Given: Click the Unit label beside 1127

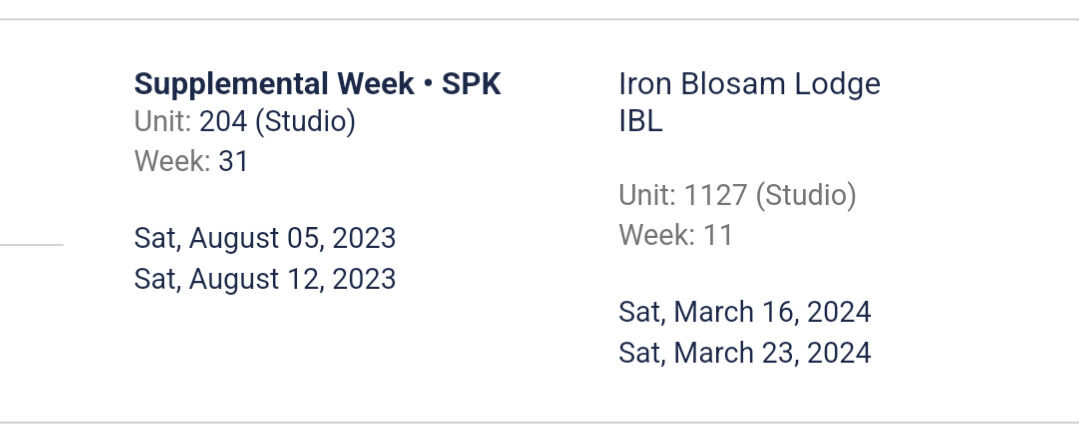Looking at the screenshot, I should [x=647, y=196].
